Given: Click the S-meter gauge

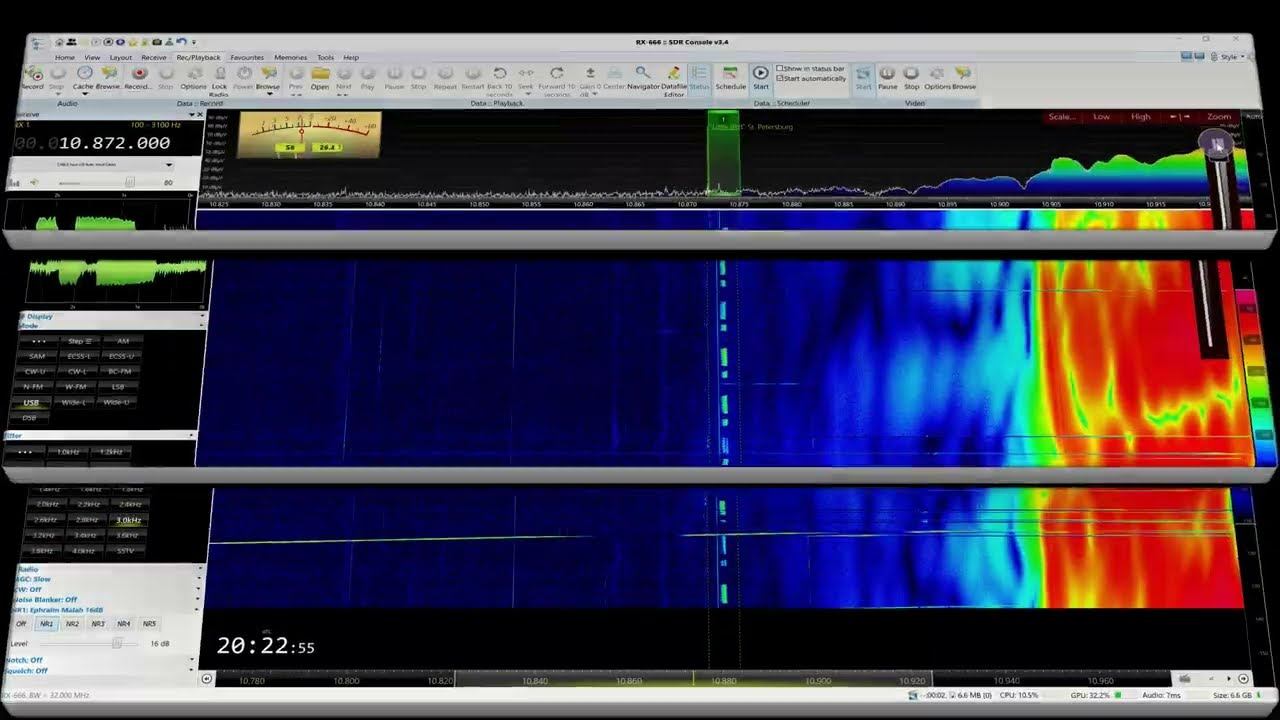Looking at the screenshot, I should [x=309, y=134].
